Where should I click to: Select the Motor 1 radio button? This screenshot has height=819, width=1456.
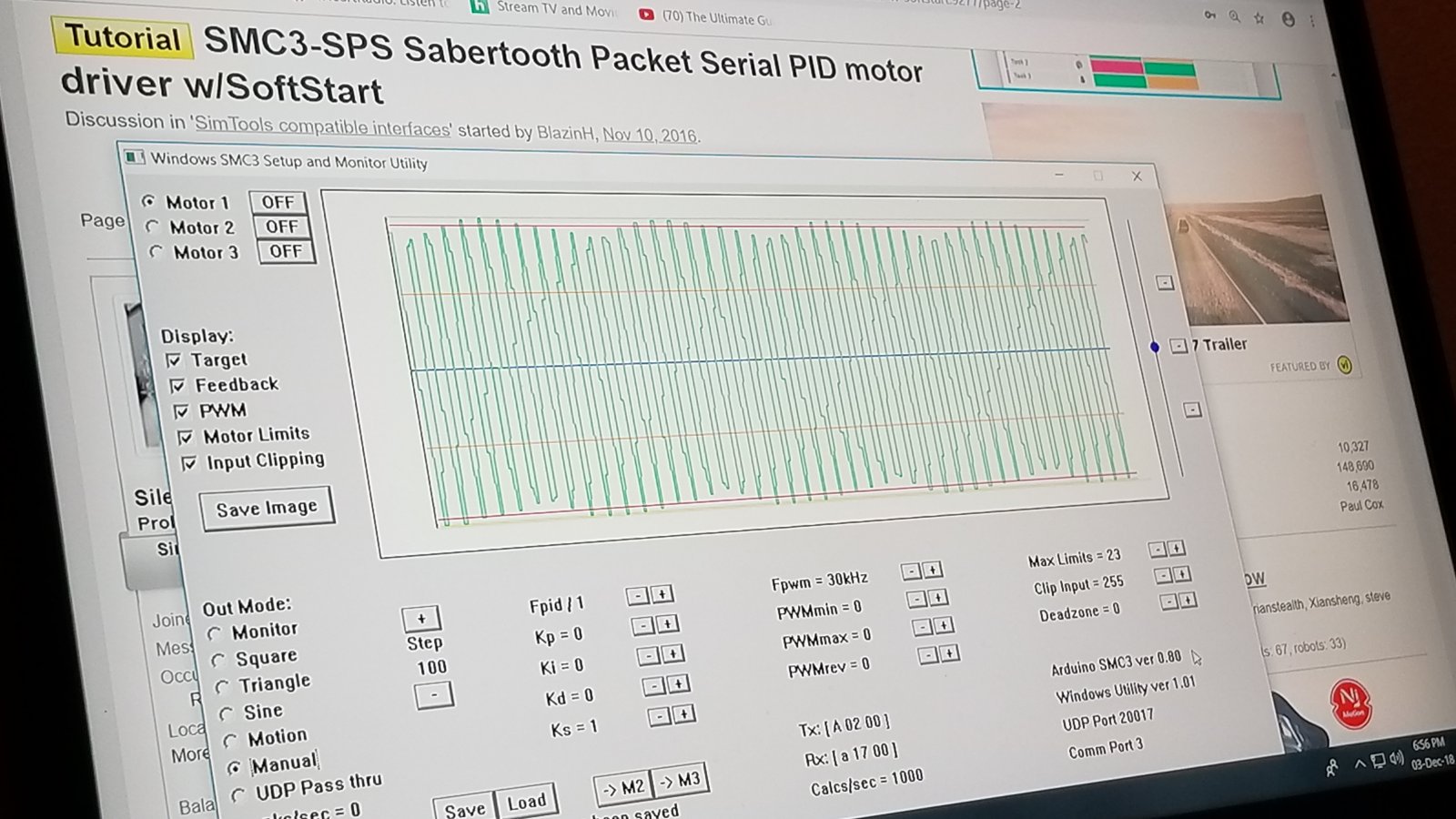click(x=148, y=202)
